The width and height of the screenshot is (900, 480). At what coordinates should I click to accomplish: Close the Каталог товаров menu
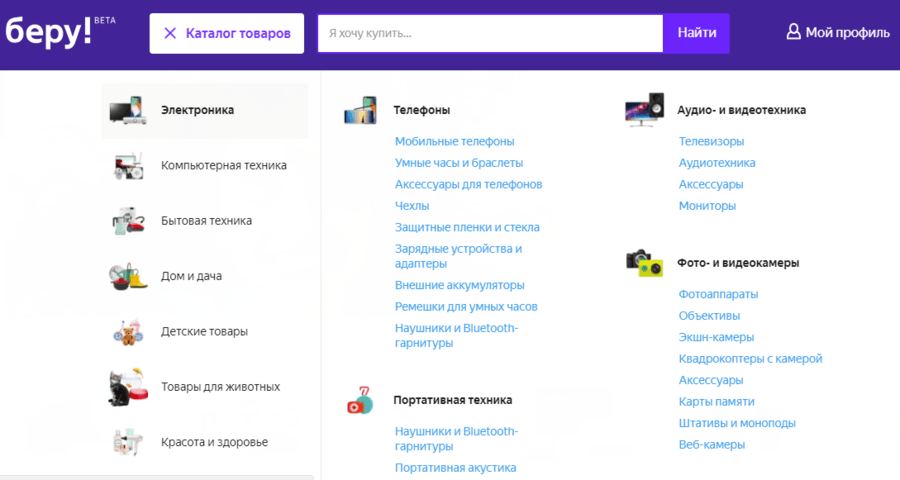tap(227, 33)
